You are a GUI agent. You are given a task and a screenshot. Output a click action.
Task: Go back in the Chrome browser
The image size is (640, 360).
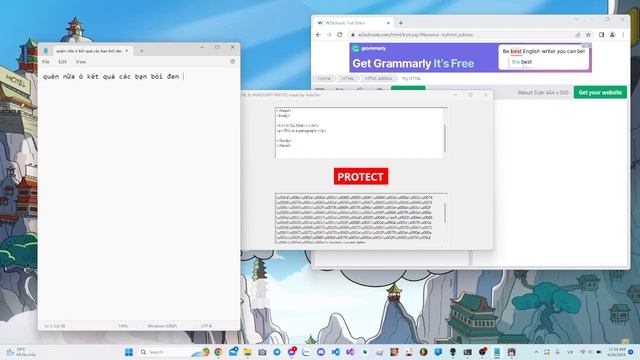pyautogui.click(x=318, y=35)
